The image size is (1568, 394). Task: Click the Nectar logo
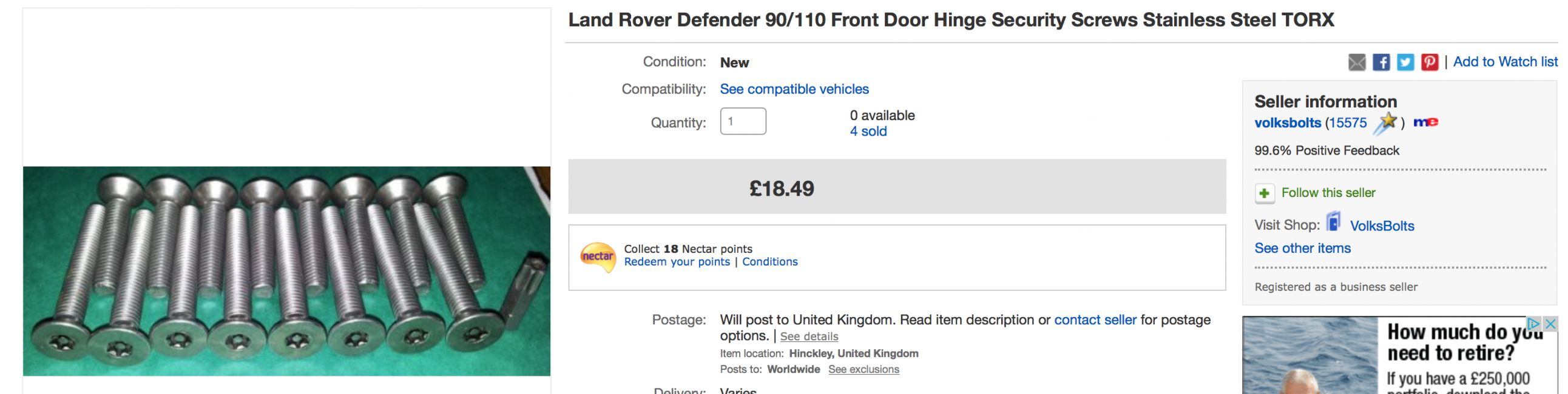[x=597, y=257]
